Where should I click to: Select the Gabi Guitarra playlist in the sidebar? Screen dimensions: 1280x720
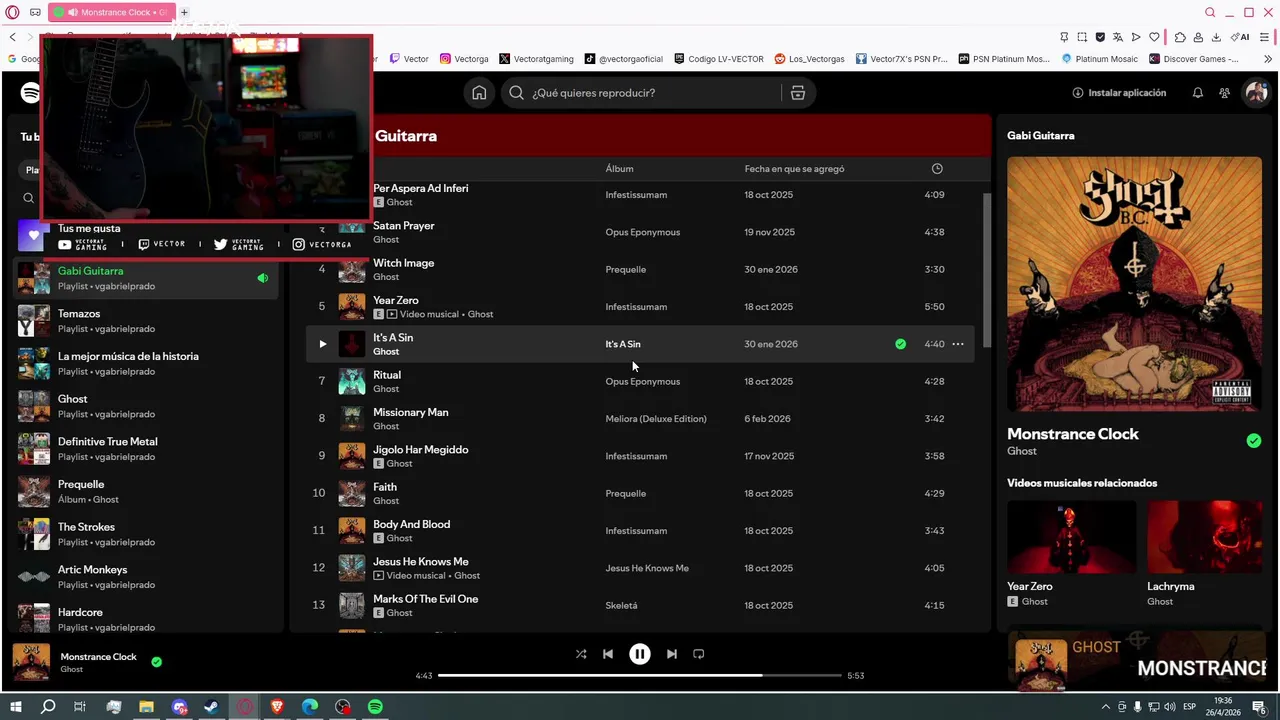point(145,279)
